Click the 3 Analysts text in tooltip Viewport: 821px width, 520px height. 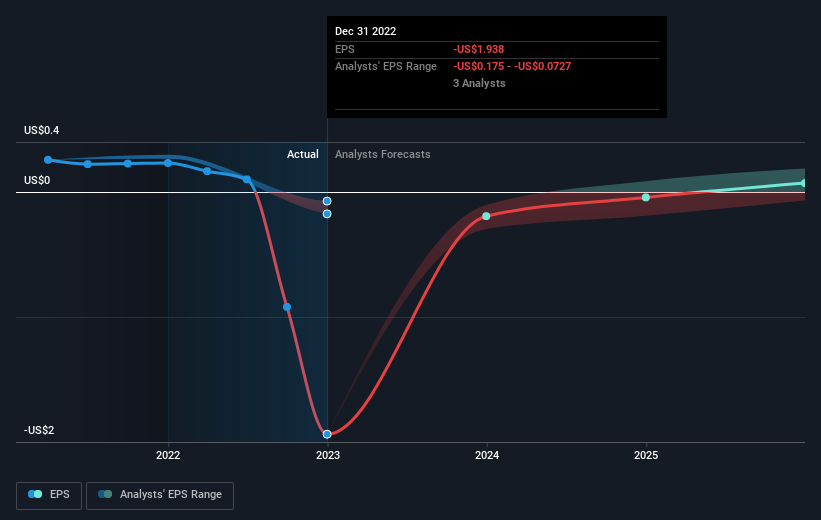[x=479, y=83]
